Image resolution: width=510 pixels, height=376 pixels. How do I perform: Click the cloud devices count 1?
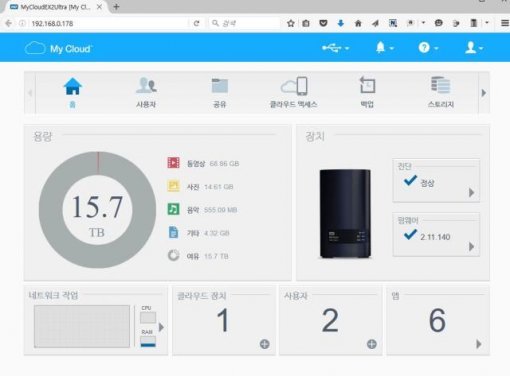(223, 320)
